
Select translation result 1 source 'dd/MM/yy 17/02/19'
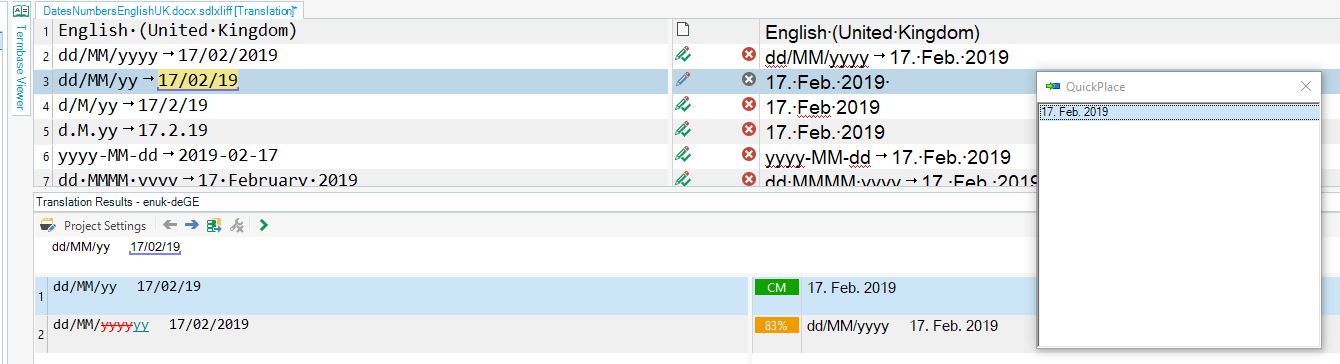tap(127, 286)
